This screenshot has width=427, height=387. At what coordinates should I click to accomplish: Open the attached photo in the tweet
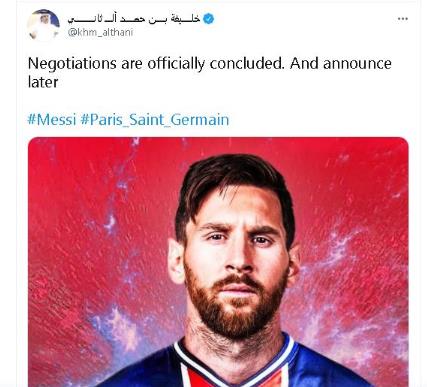pyautogui.click(x=218, y=262)
